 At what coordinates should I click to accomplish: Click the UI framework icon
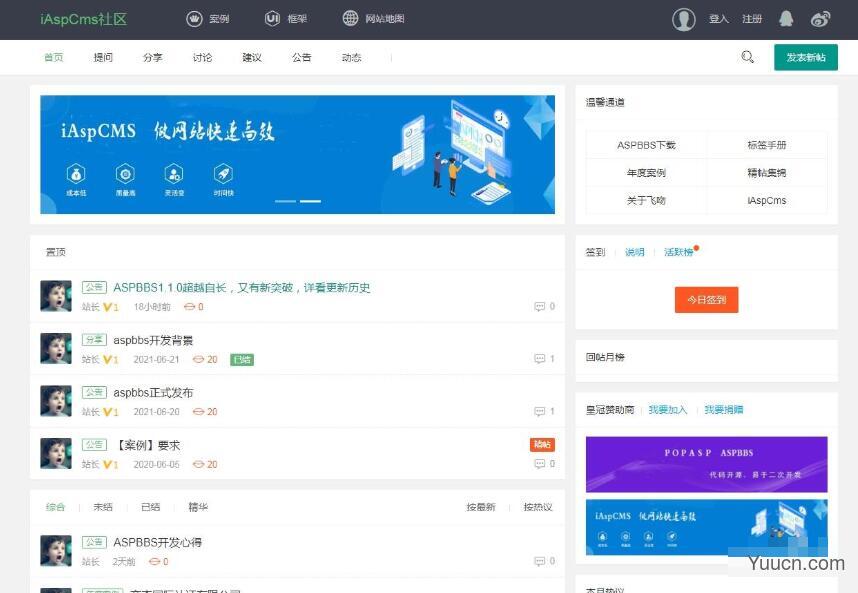pos(273,19)
